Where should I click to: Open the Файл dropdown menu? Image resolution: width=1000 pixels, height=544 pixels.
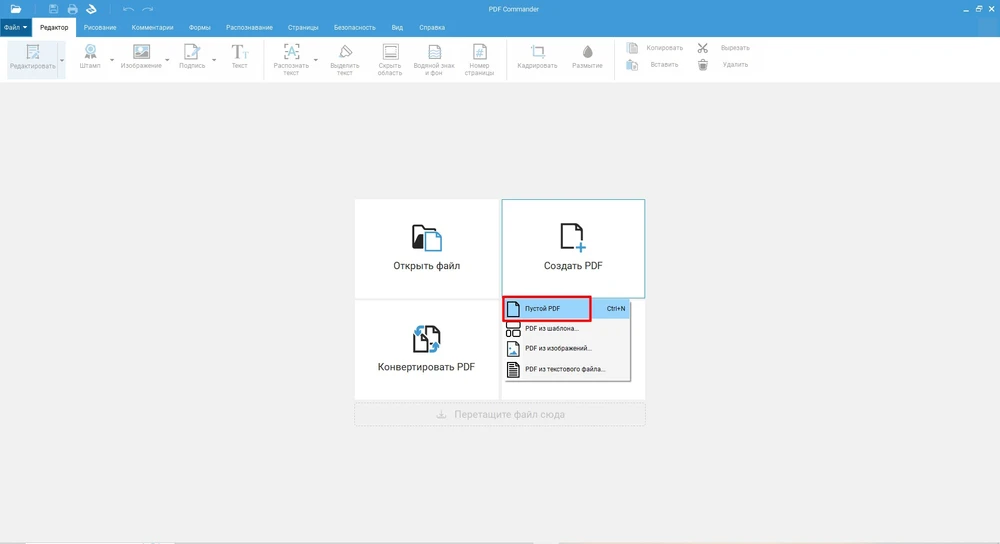point(16,27)
